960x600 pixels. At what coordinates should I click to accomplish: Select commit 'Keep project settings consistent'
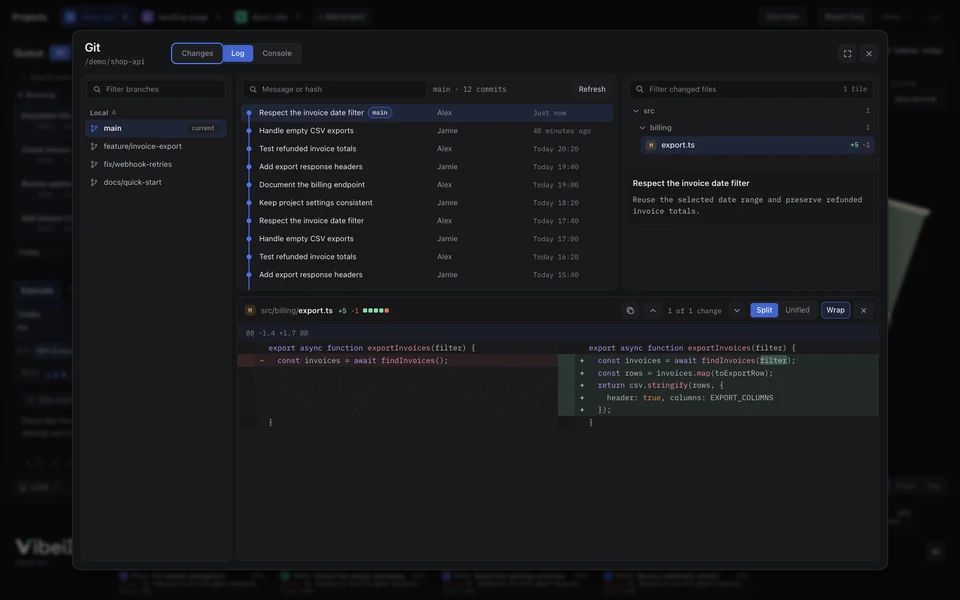click(427, 203)
